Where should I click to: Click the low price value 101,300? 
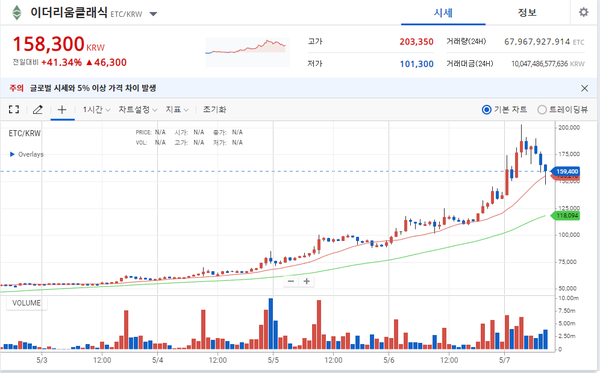click(417, 64)
